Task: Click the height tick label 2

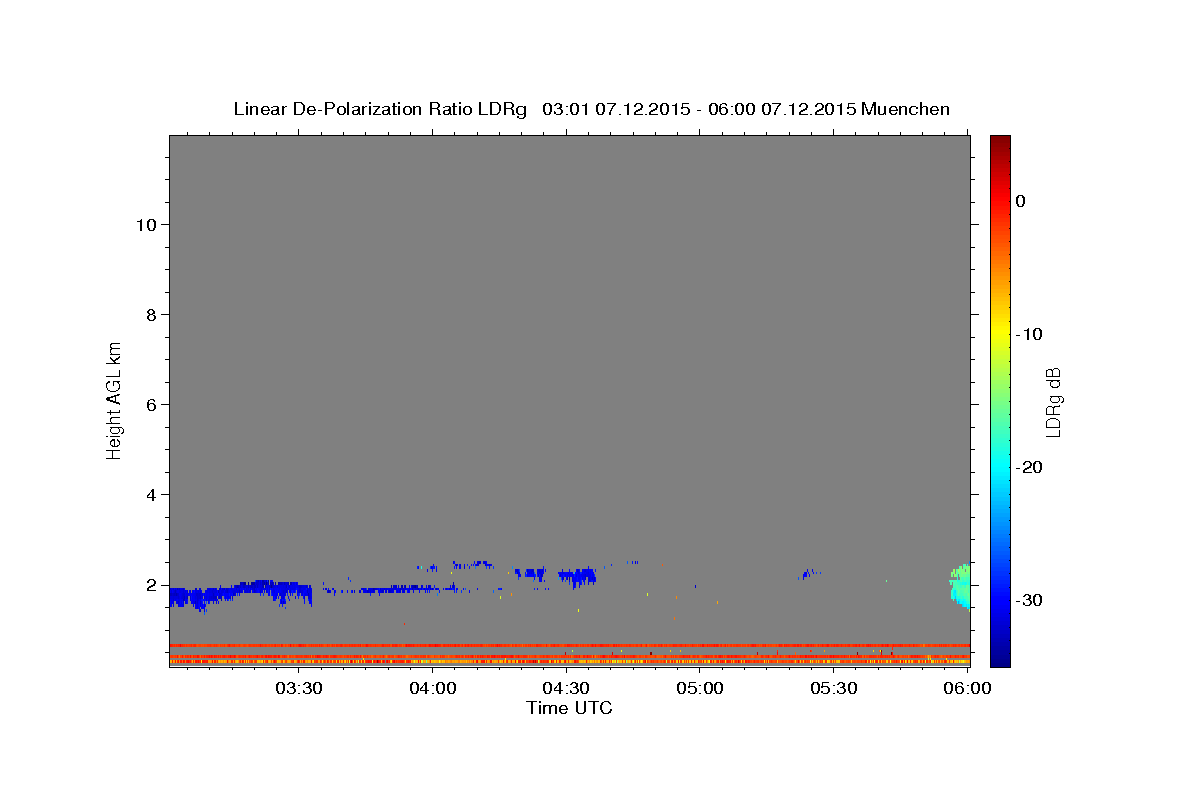Action: (x=150, y=584)
